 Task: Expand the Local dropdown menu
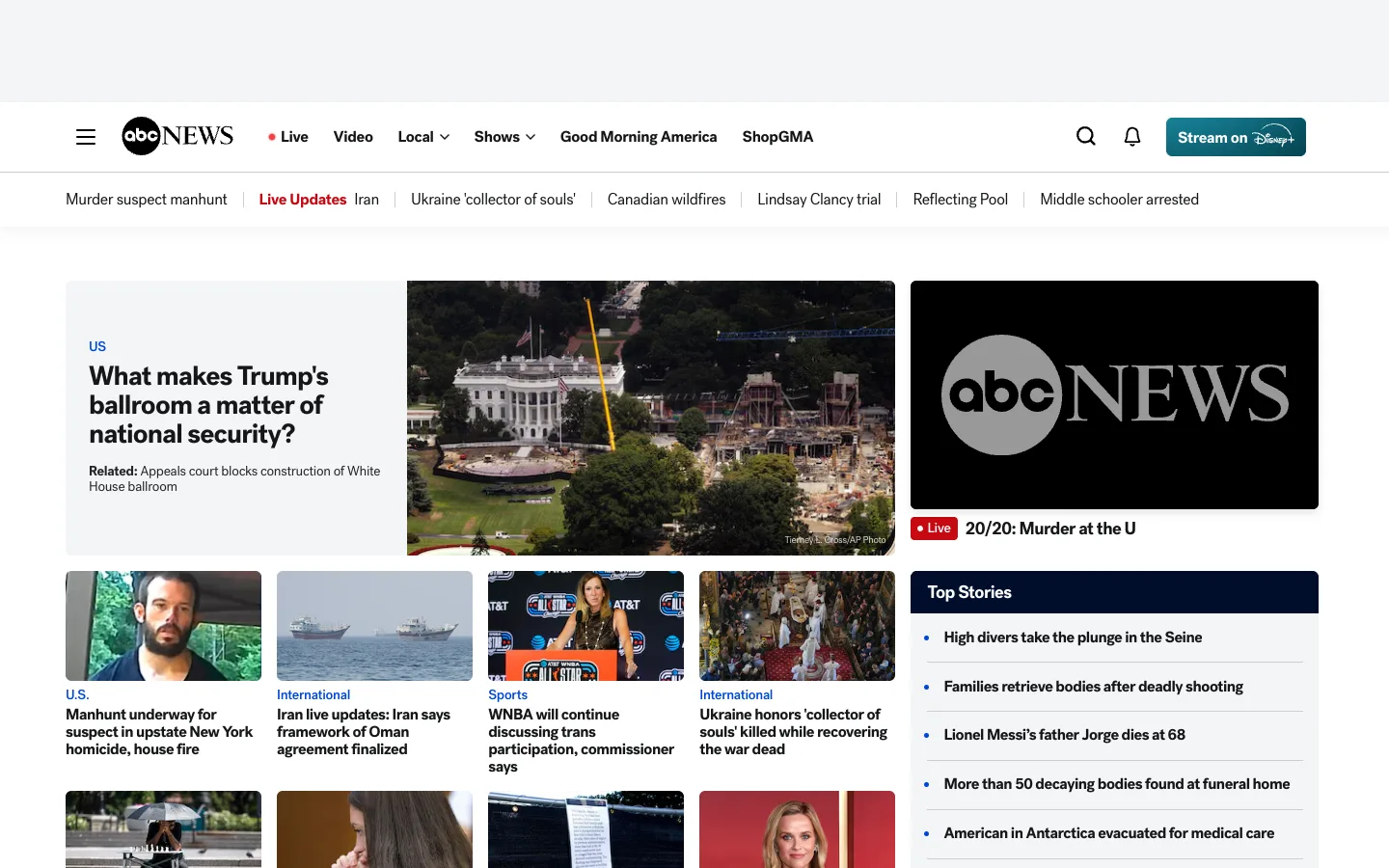[x=423, y=137]
